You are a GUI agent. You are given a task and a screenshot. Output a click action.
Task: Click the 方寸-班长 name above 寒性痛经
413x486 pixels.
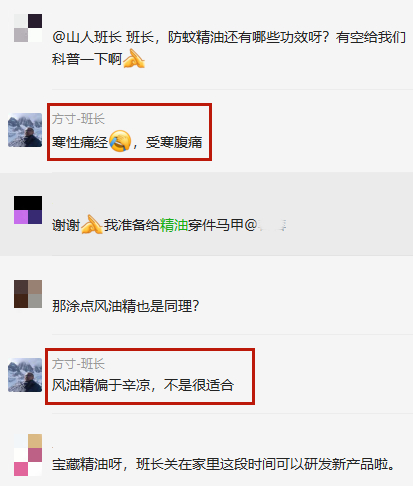click(x=78, y=119)
